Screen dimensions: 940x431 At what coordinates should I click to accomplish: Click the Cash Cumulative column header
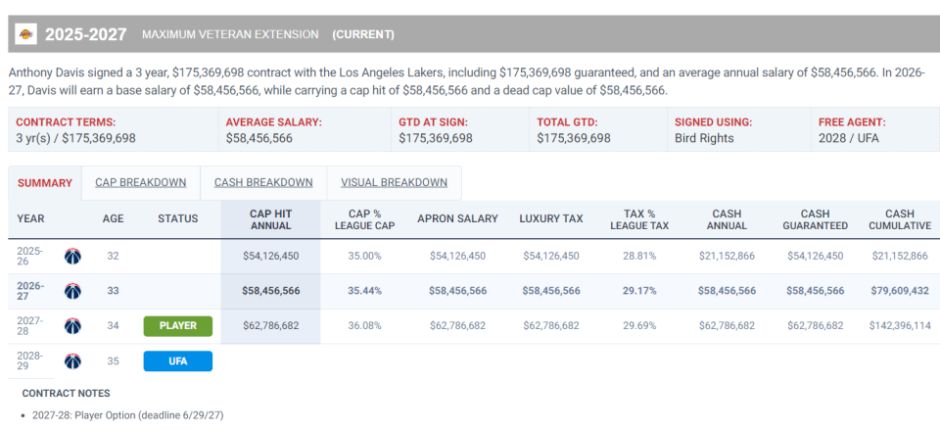coord(900,219)
